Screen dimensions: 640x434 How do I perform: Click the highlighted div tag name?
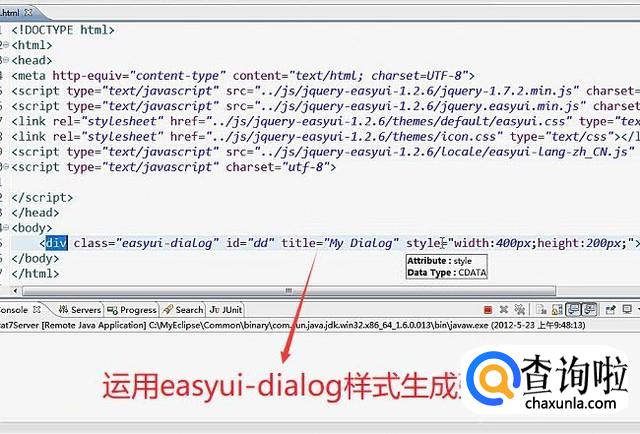56,243
